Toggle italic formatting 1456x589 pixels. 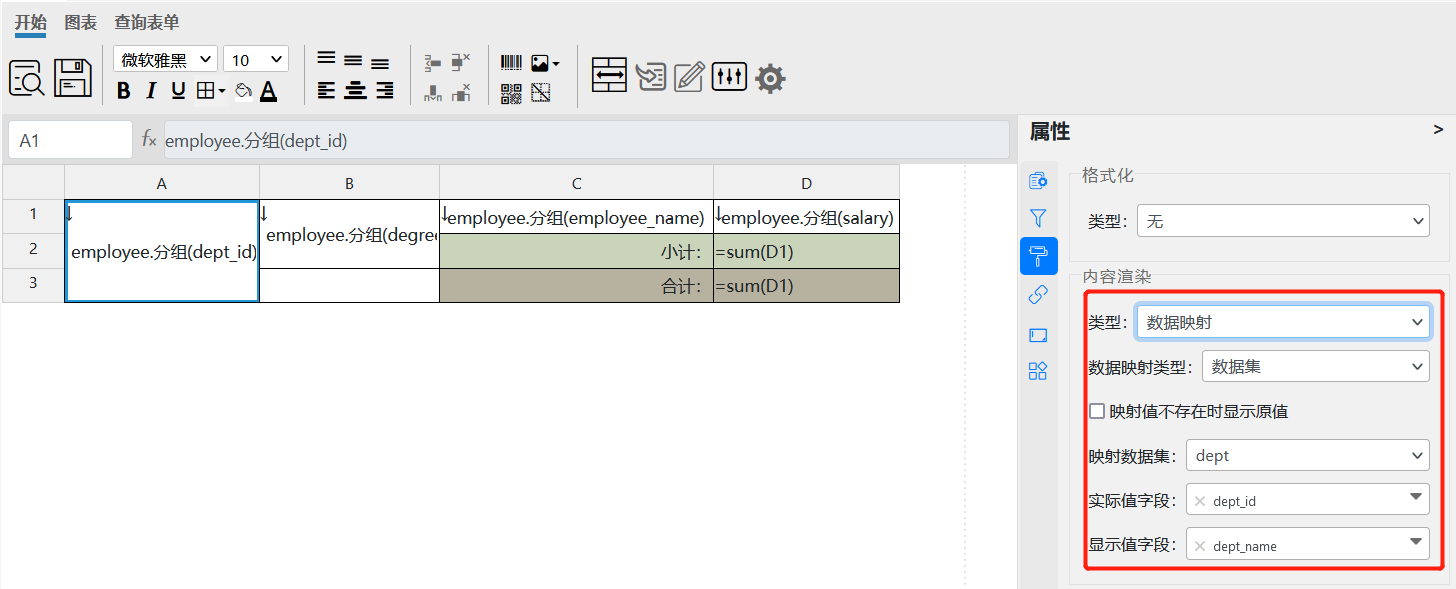pyautogui.click(x=151, y=91)
